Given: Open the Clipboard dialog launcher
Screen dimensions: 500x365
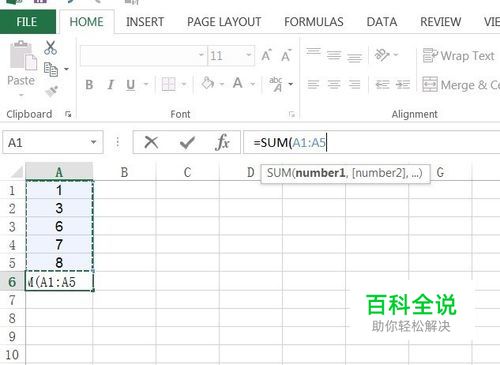Looking at the screenshot, I should coord(68,114).
